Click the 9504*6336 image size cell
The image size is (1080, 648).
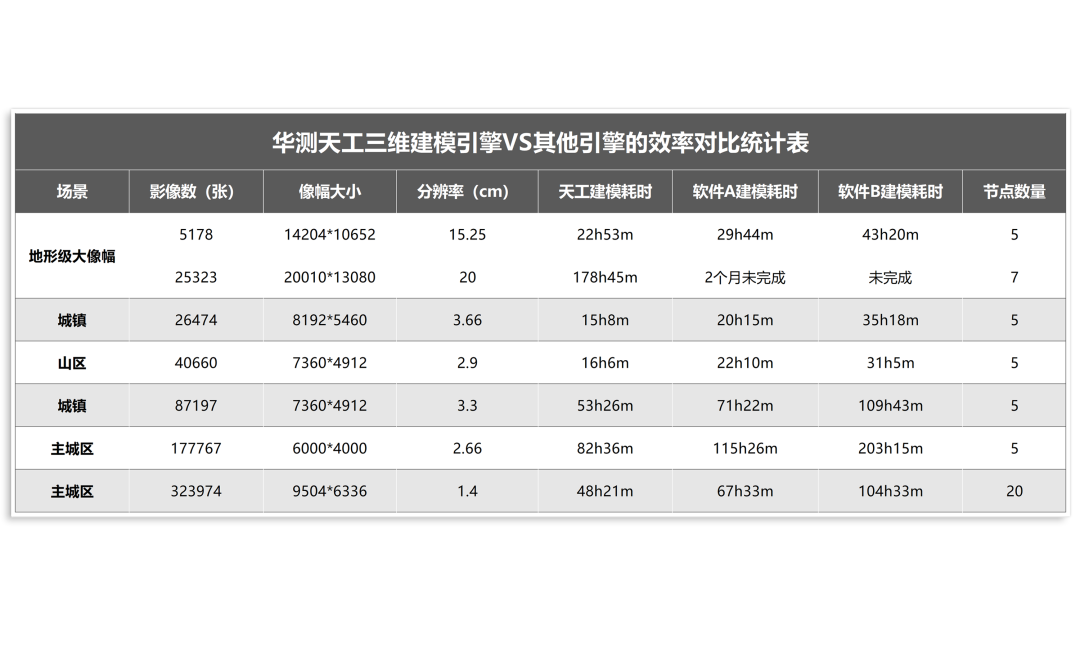point(329,491)
